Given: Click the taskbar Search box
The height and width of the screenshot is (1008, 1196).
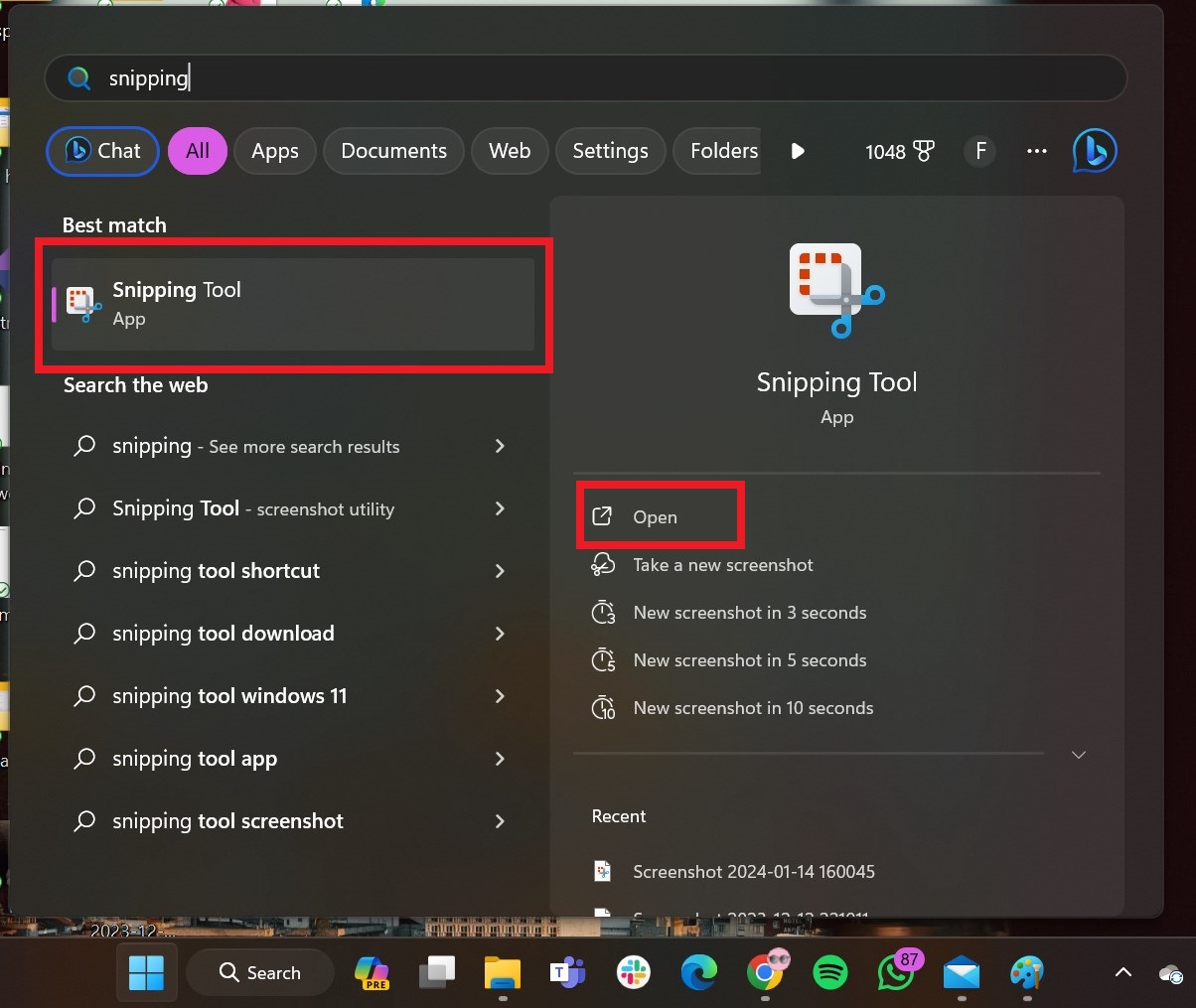Looking at the screenshot, I should coord(259,972).
